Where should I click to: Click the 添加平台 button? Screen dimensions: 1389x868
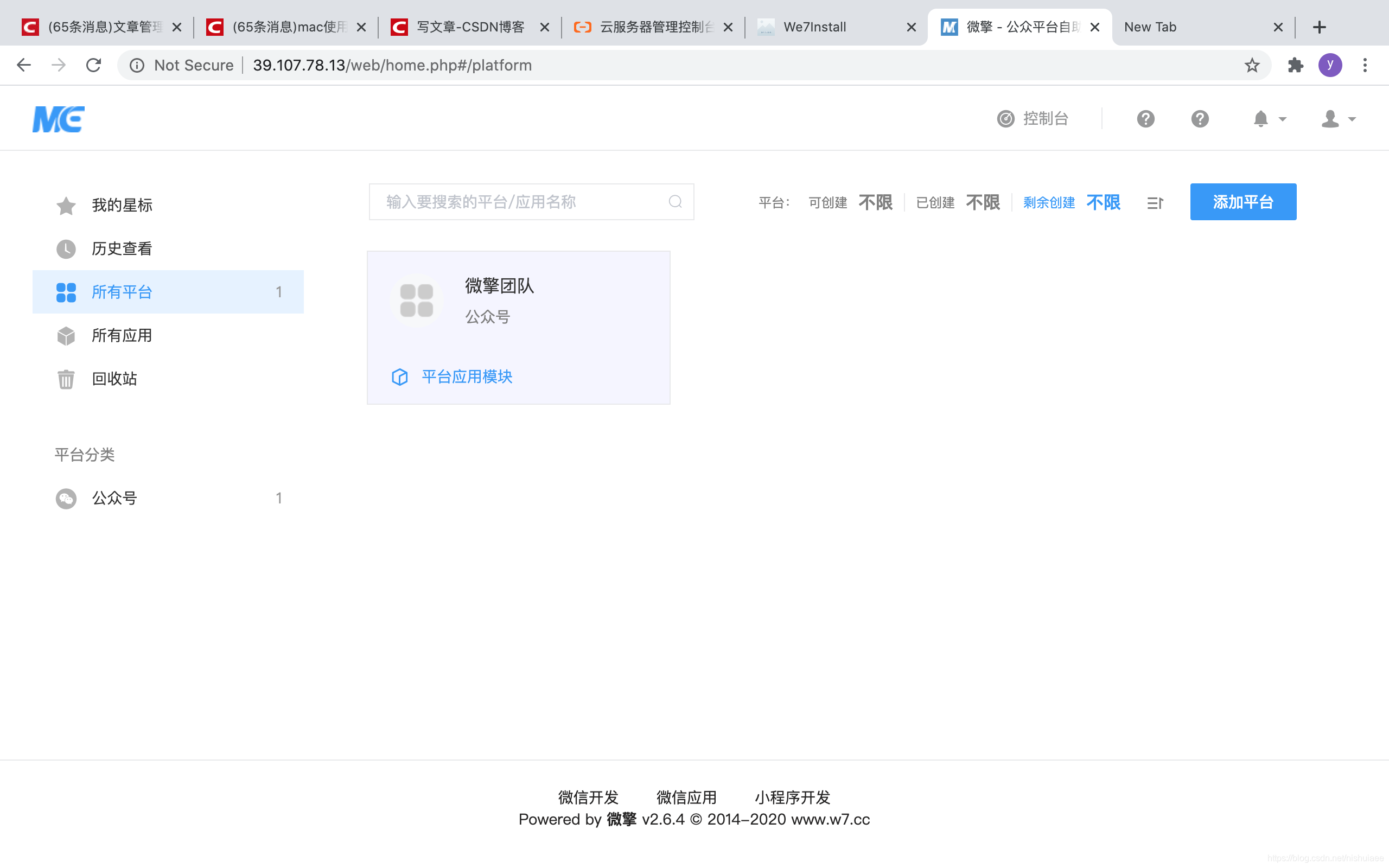pos(1243,202)
